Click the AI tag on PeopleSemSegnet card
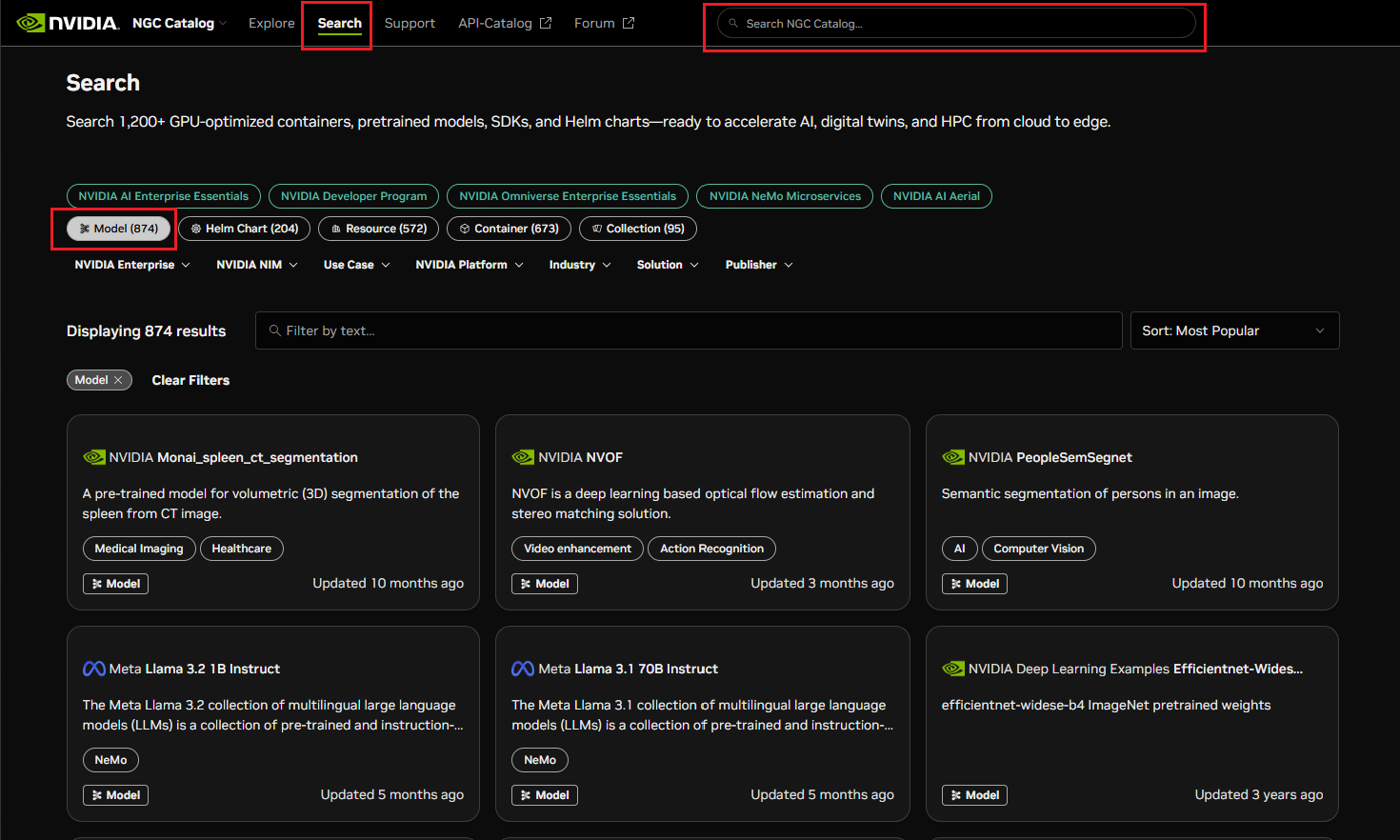This screenshot has width=1400, height=840. click(960, 549)
